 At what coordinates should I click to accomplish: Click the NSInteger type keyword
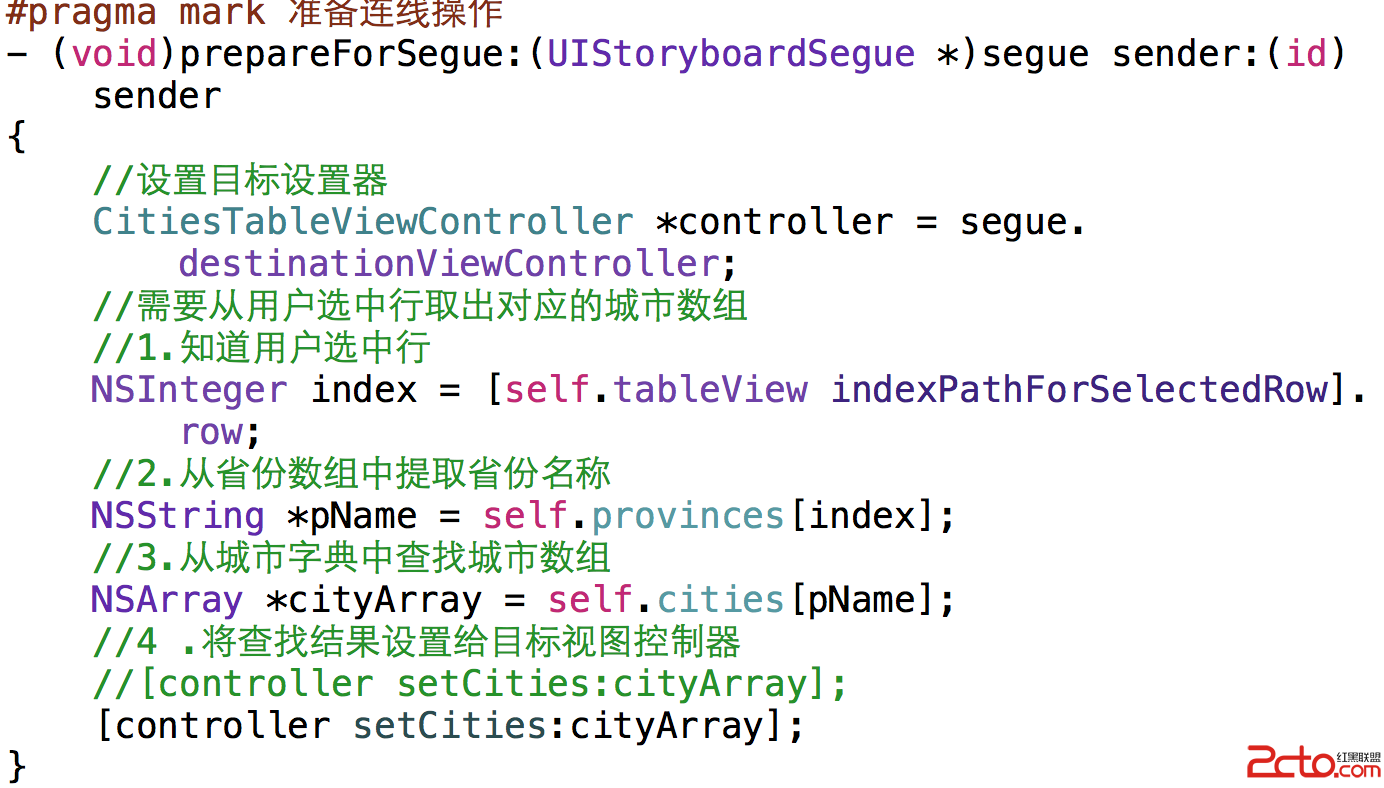click(x=188, y=389)
